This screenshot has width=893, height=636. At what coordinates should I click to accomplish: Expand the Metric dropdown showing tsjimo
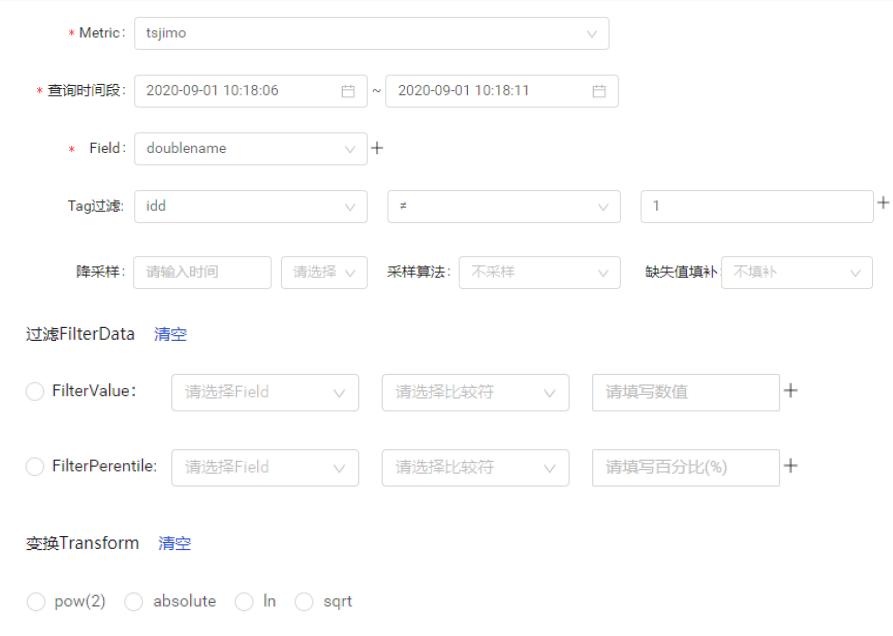(x=371, y=33)
